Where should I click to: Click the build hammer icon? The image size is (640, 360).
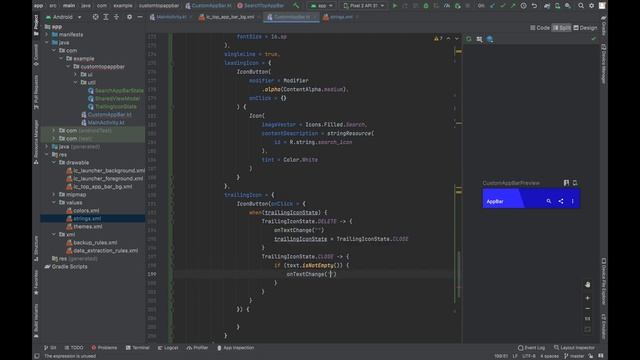(296, 6)
